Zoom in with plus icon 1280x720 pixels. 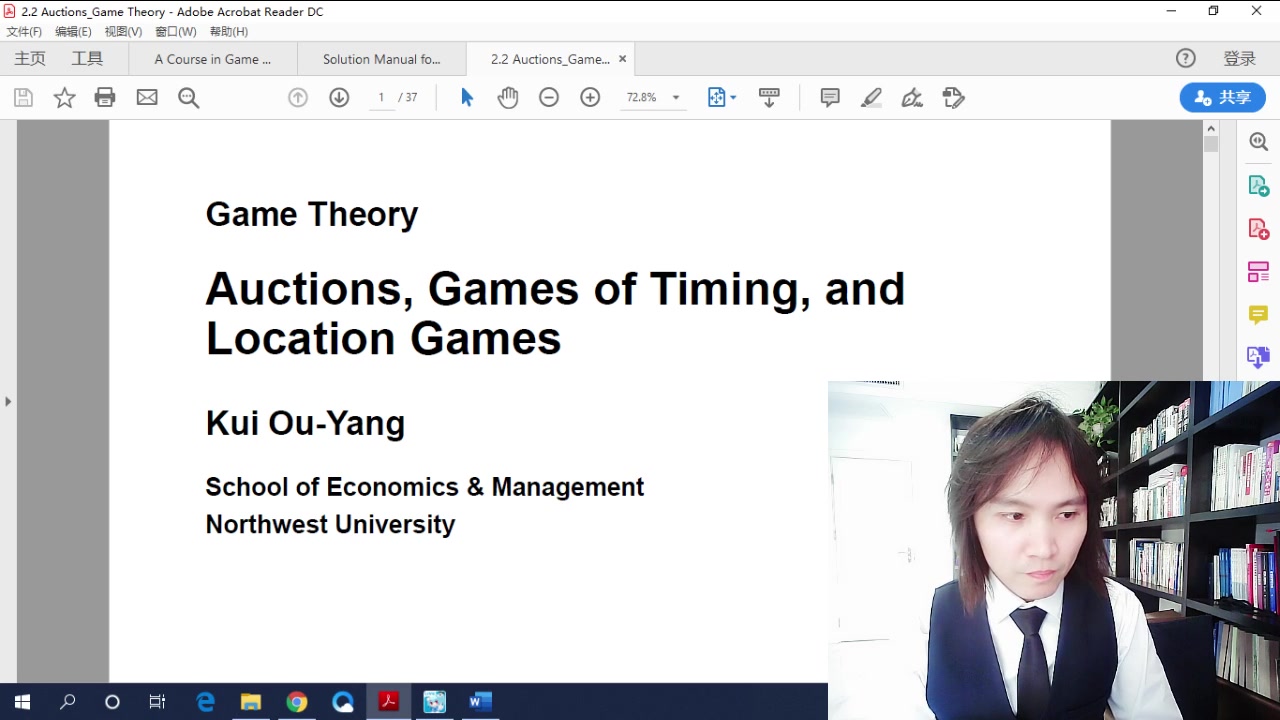pyautogui.click(x=590, y=97)
